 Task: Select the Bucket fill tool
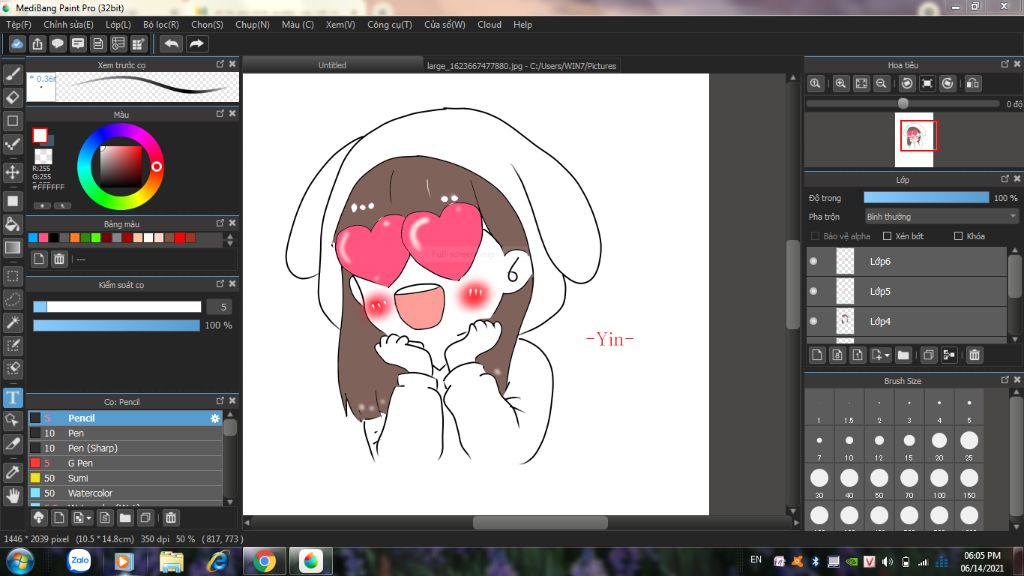(x=12, y=224)
